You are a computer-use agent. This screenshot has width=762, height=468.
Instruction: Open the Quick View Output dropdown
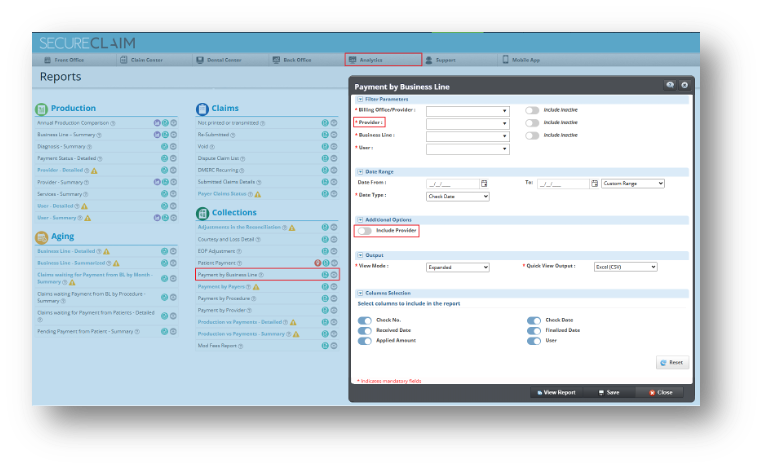626,267
